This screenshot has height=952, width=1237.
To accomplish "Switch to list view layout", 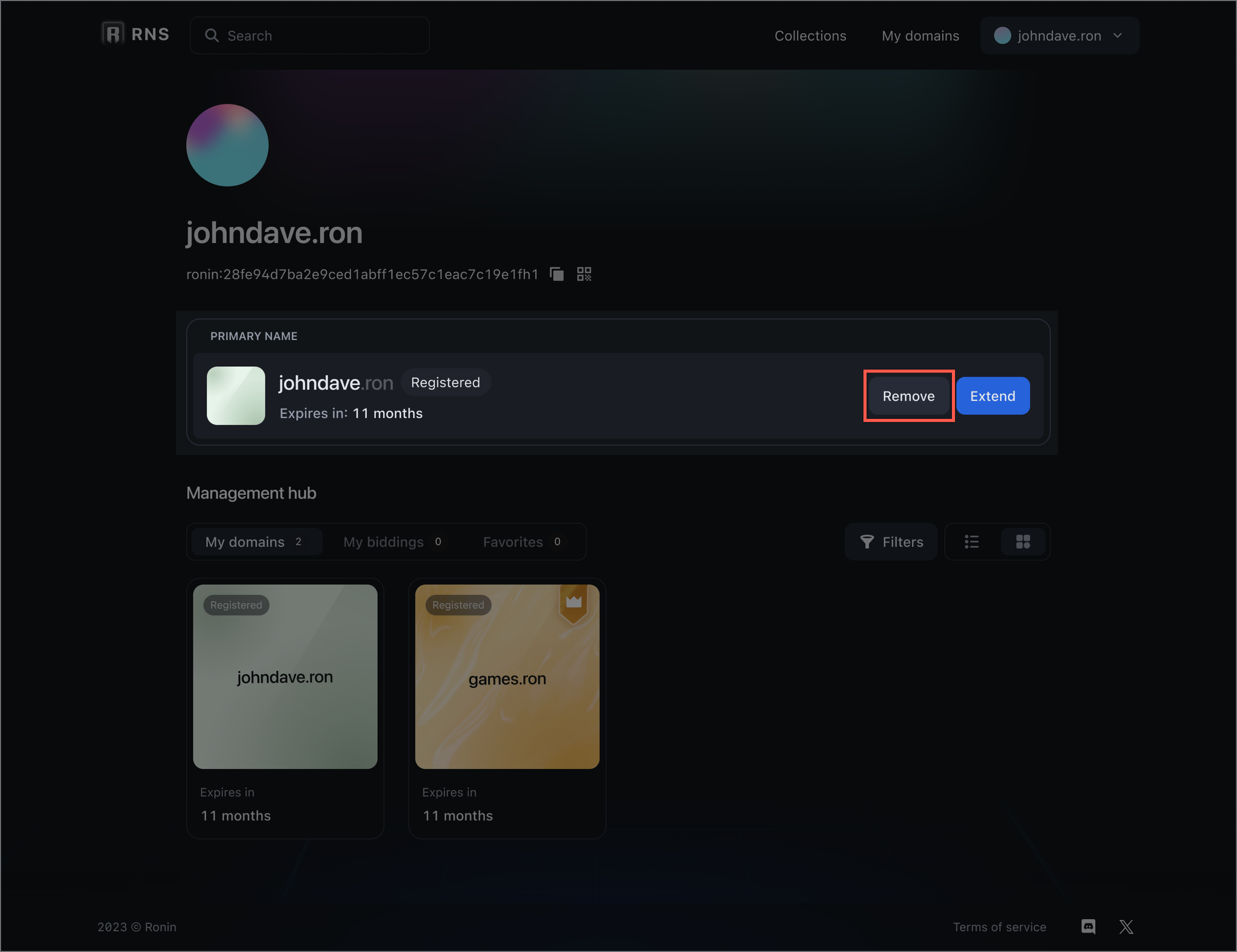I will pyautogui.click(x=971, y=542).
